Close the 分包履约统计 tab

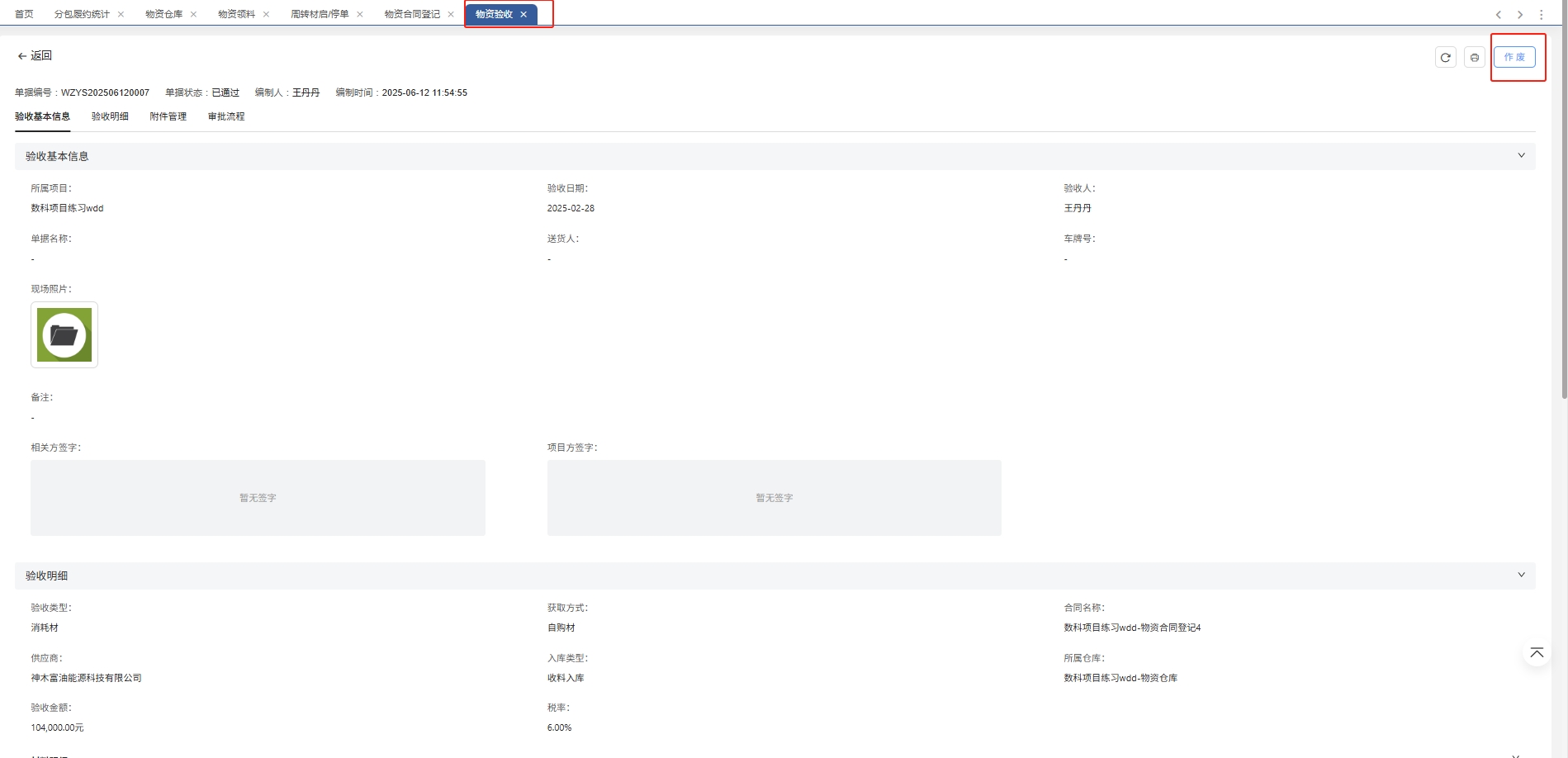(121, 15)
